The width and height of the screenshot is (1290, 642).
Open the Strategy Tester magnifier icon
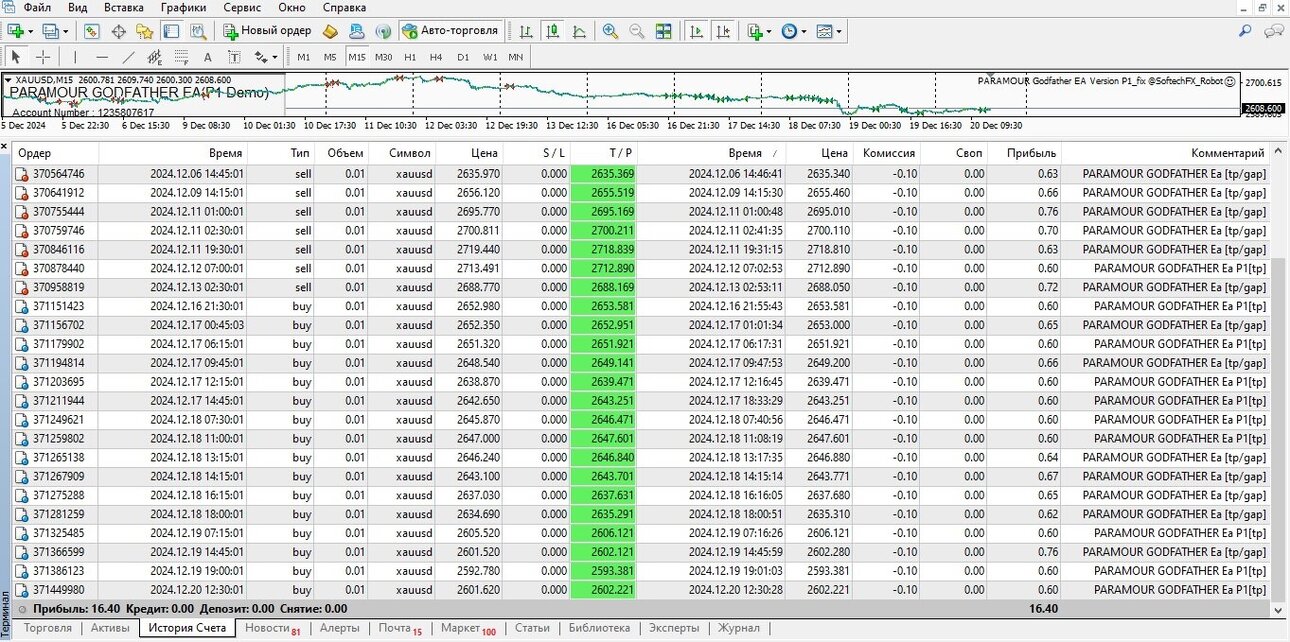tap(198, 31)
